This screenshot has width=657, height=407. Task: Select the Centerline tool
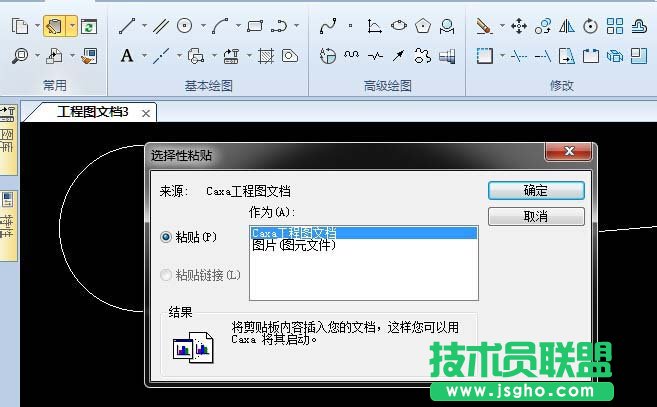click(161, 56)
